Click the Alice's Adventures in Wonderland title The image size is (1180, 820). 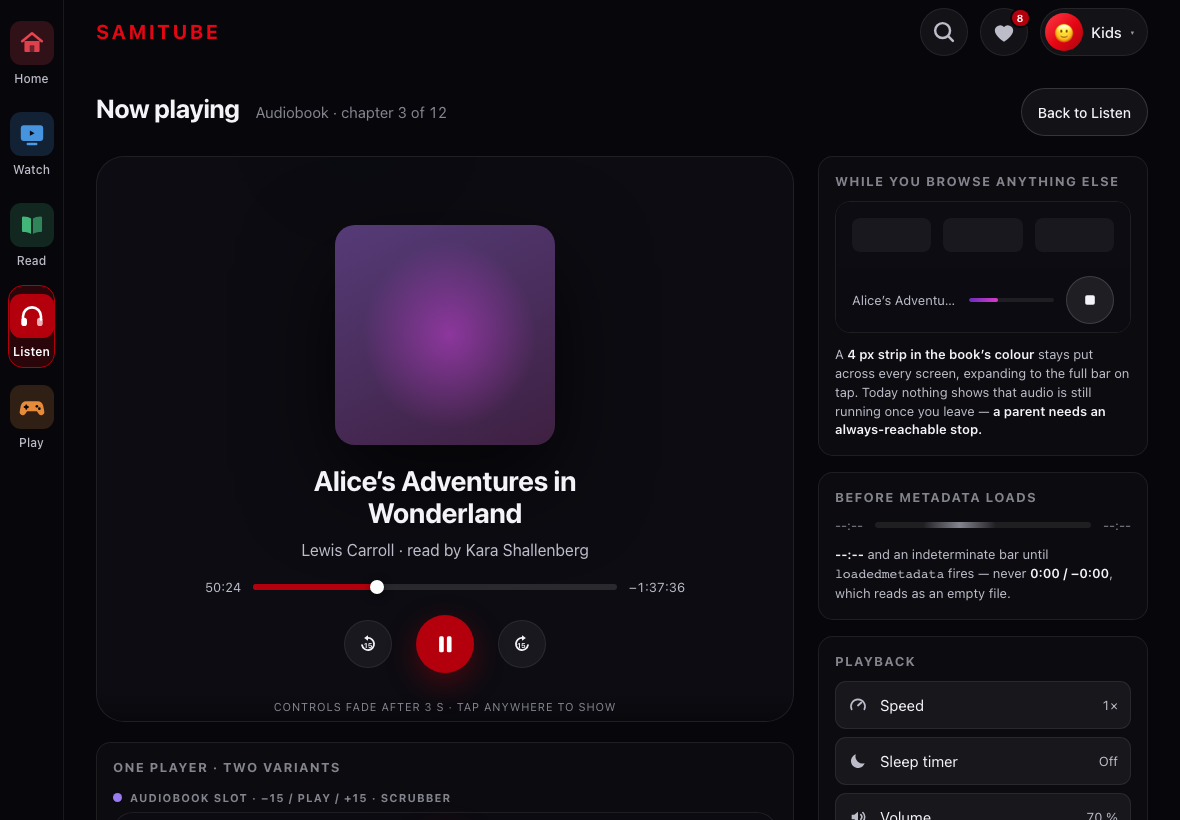[x=445, y=497]
